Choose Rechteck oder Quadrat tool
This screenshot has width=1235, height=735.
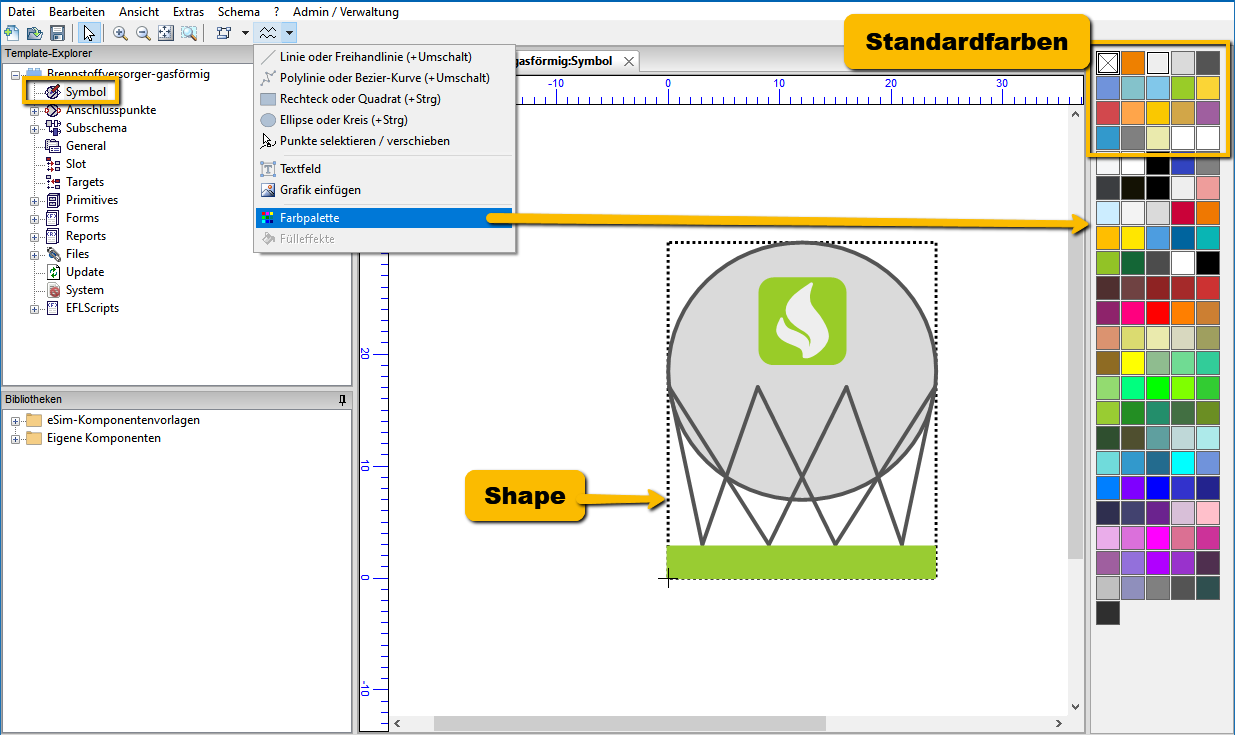385,99
